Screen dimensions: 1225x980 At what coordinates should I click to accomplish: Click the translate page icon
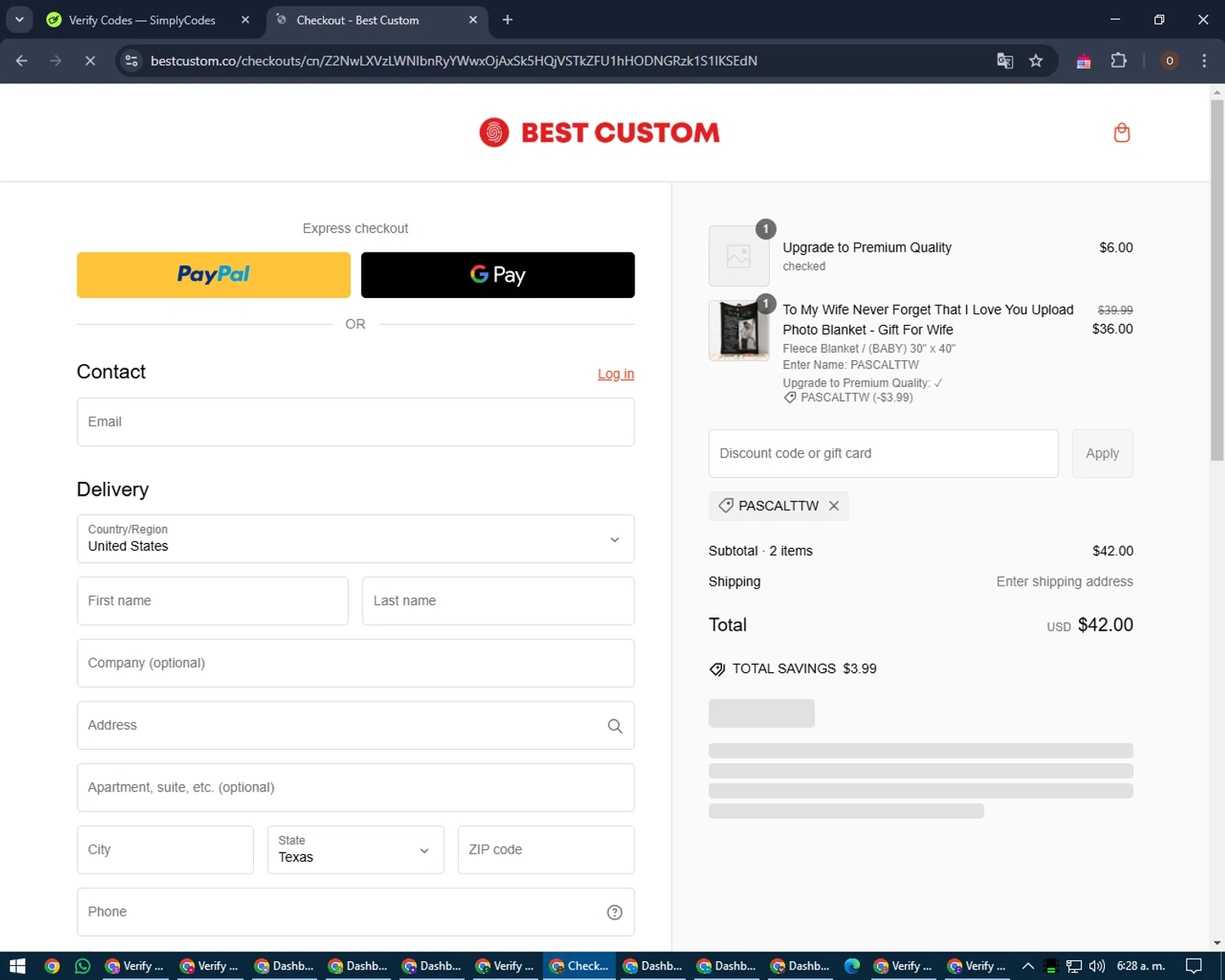(x=1005, y=60)
